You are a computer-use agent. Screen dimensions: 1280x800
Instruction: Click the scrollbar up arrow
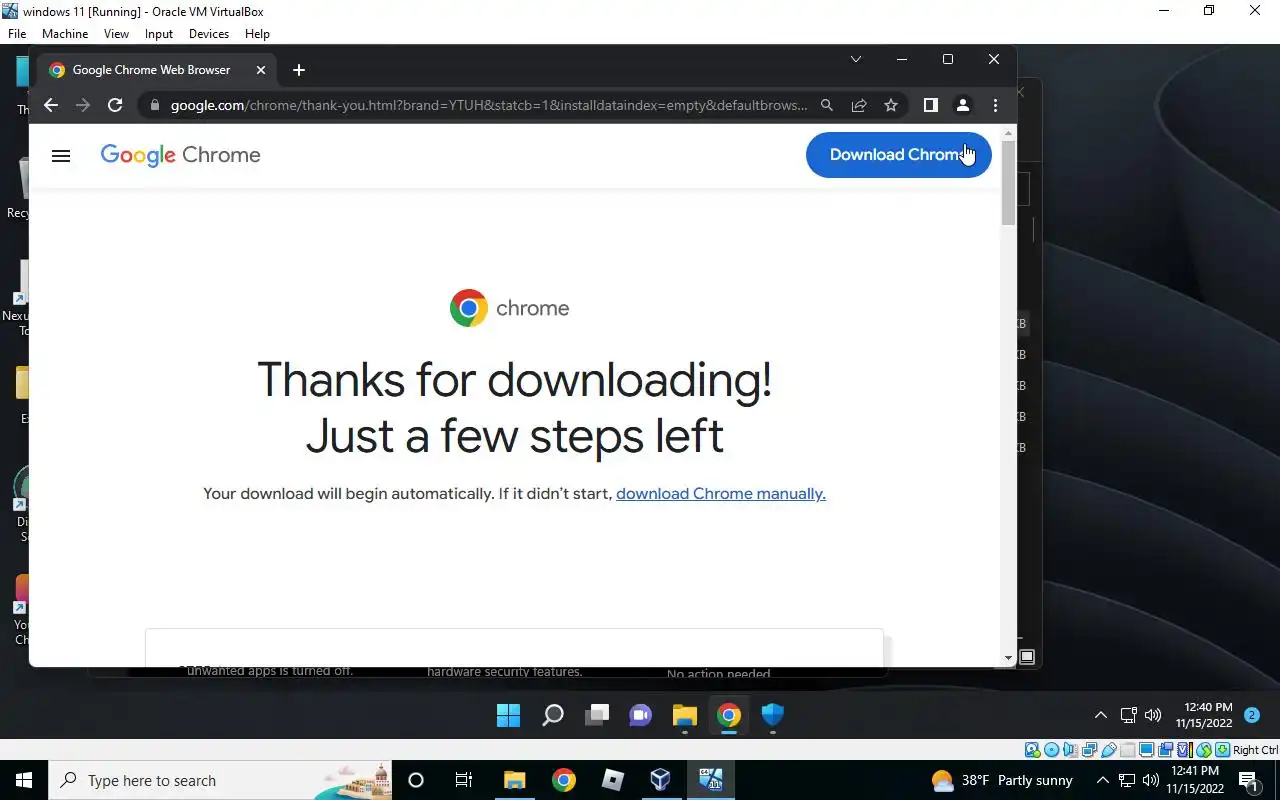click(x=1009, y=133)
